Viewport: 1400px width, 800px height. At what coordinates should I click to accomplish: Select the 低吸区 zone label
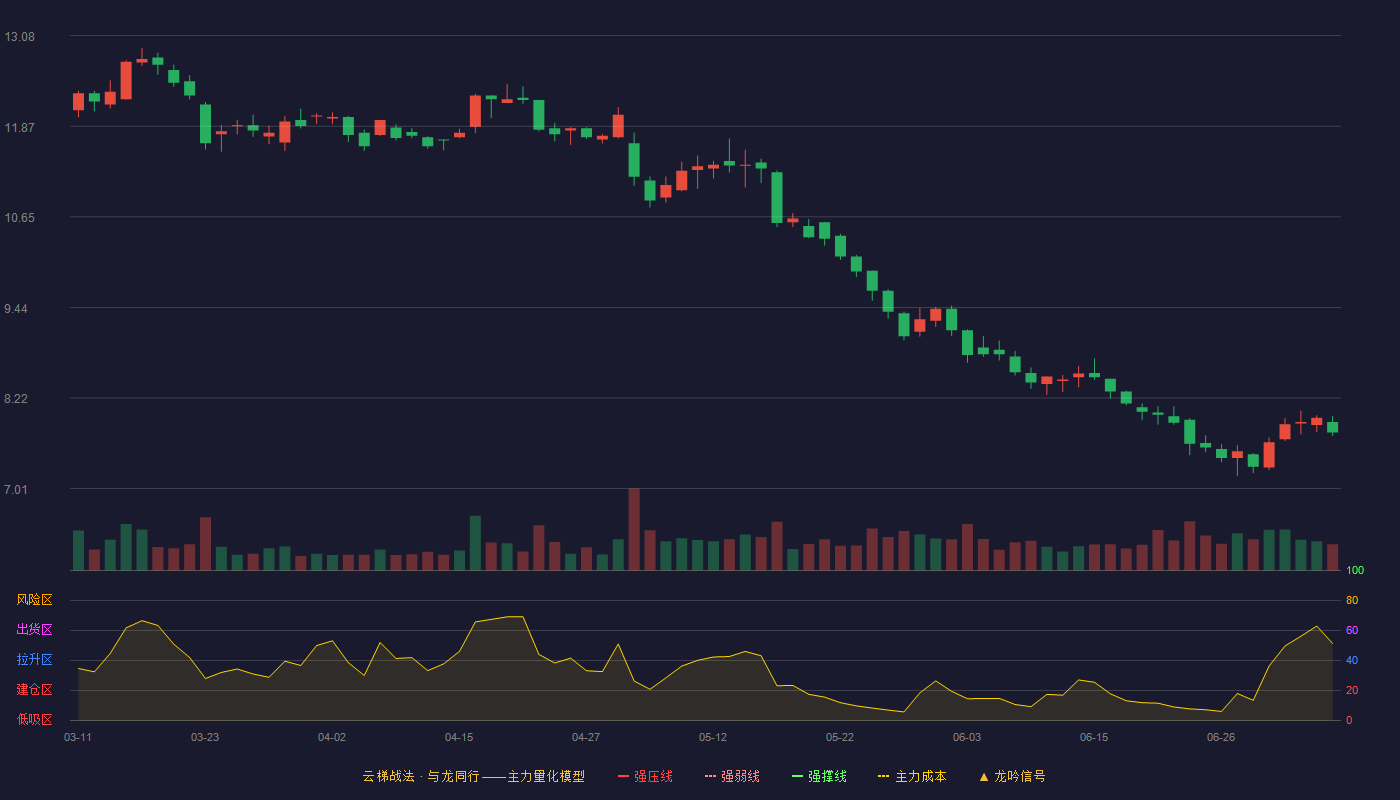pos(34,719)
